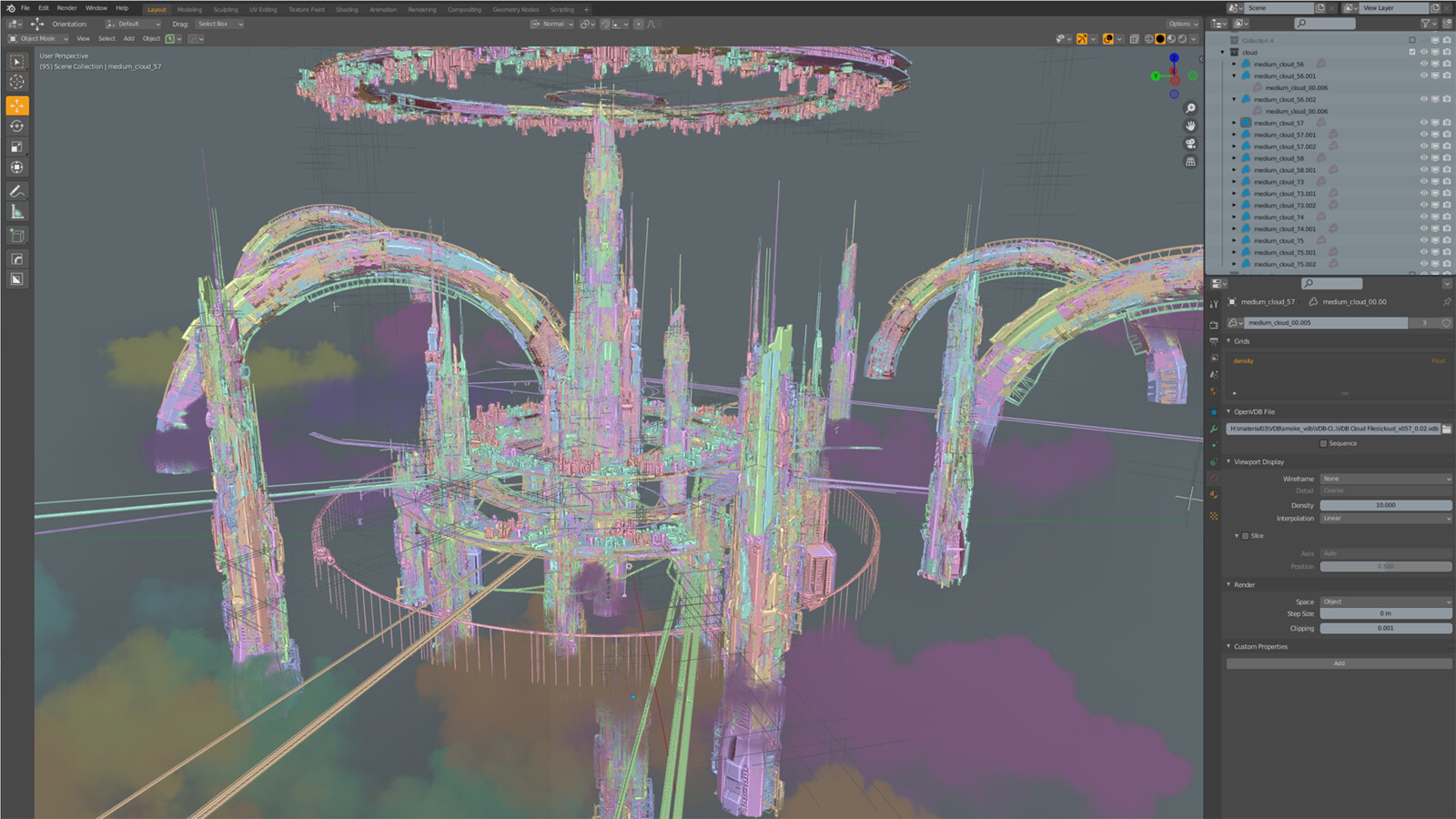
Task: Click the outliner search field
Action: pyautogui.click(x=1324, y=24)
